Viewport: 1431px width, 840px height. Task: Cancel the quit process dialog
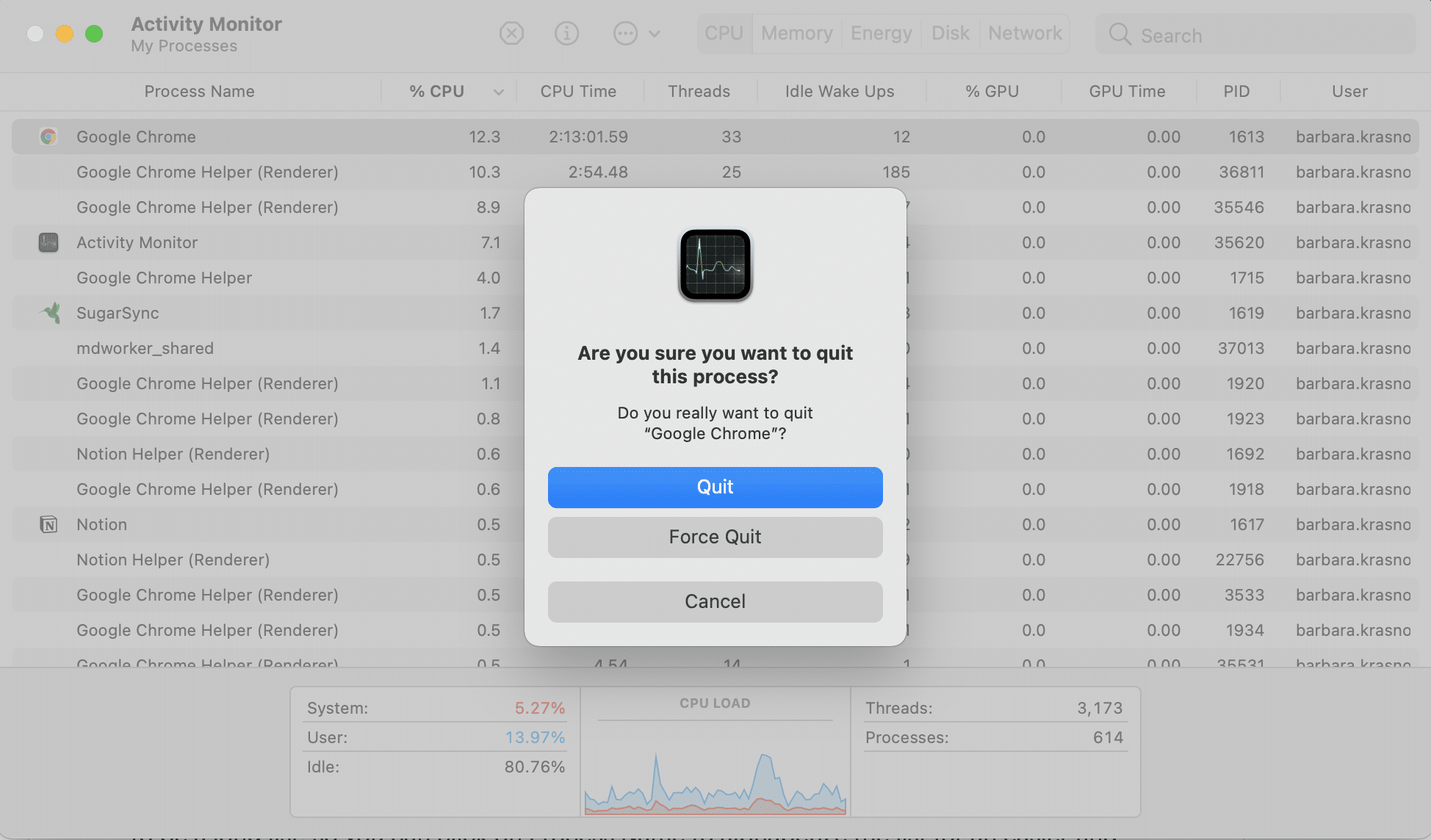pos(715,601)
